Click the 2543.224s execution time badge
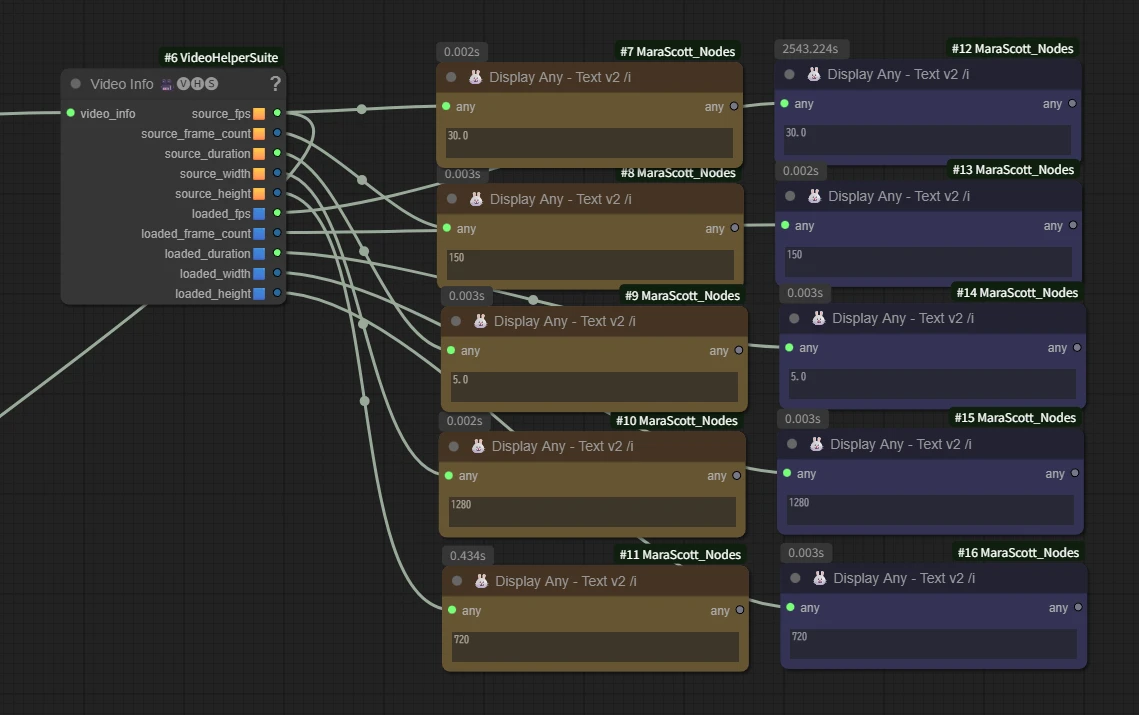This screenshot has height=715, width=1139. click(x=811, y=49)
